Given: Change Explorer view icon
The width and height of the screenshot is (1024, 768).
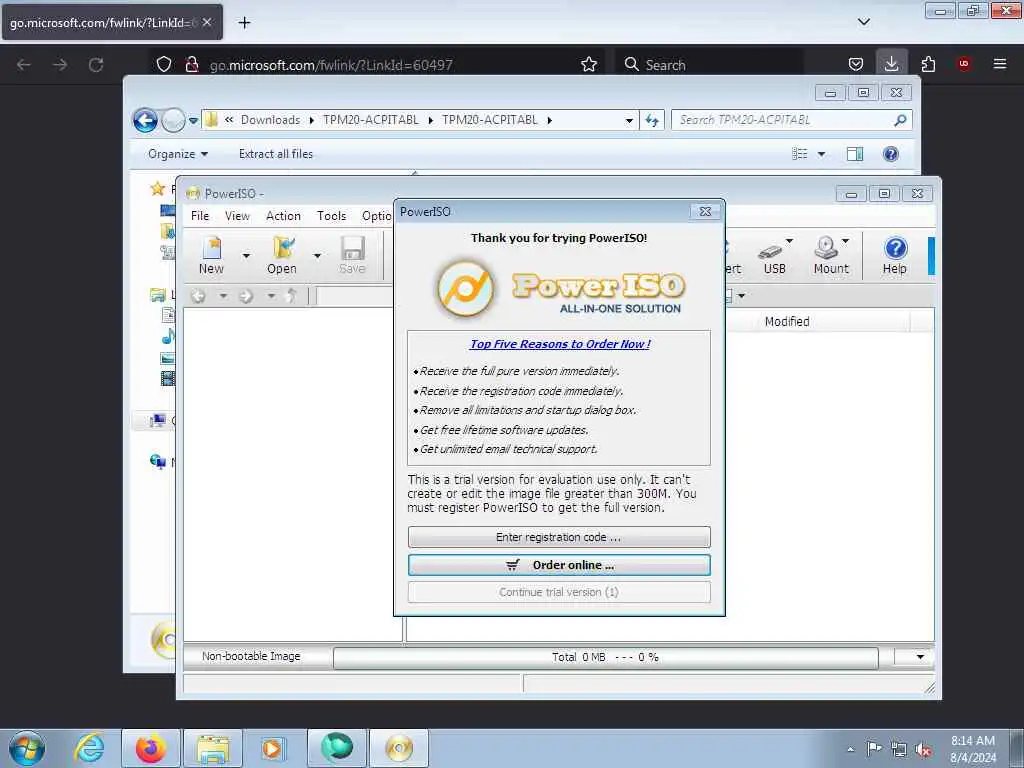Looking at the screenshot, I should click(x=799, y=154).
